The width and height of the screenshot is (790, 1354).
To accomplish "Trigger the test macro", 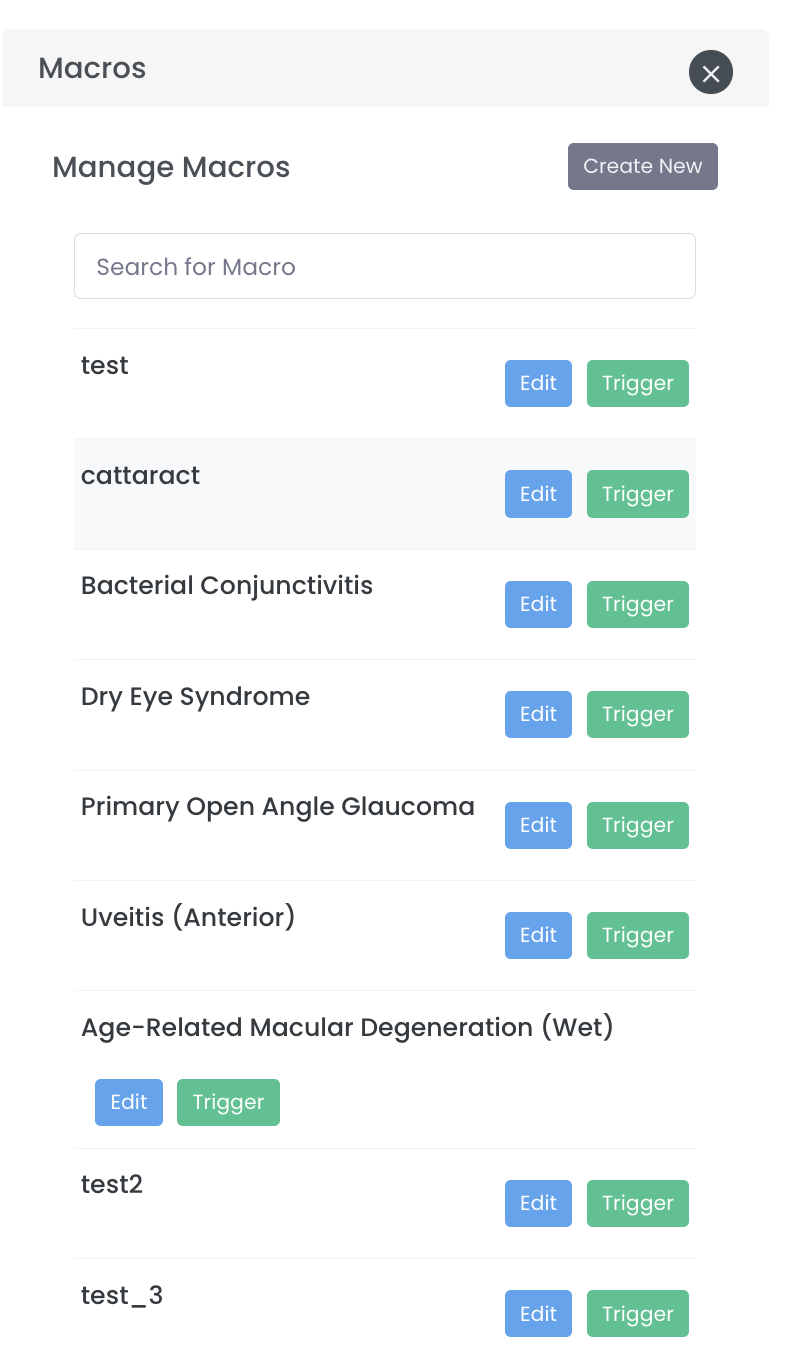I will click(638, 384).
